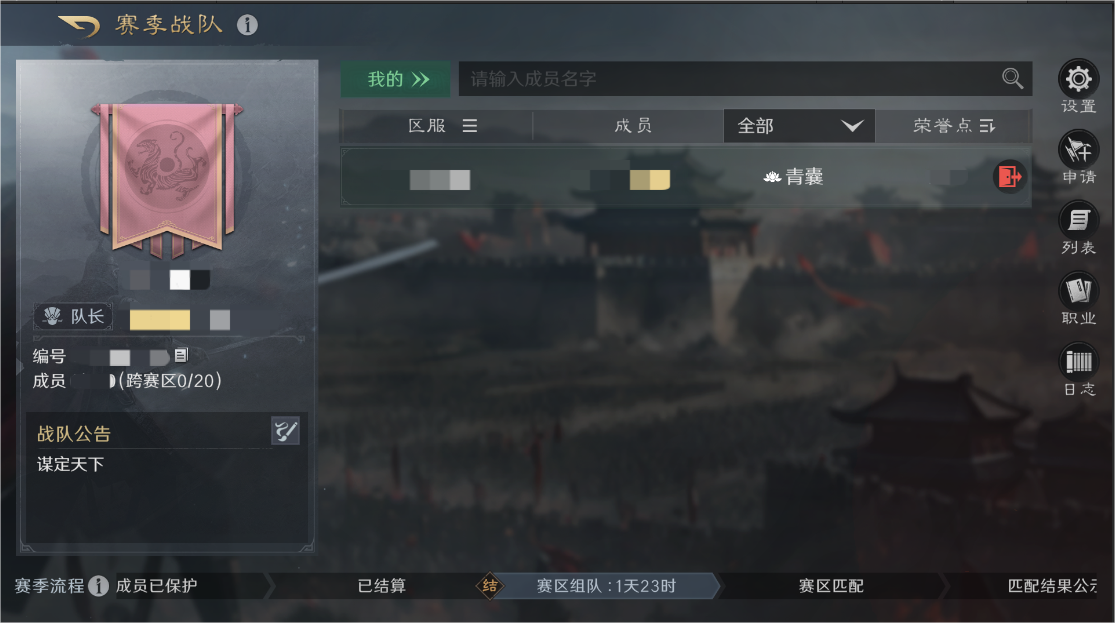1115x623 pixels.
Task: Open the 日志 log icon
Action: pos(1078,361)
